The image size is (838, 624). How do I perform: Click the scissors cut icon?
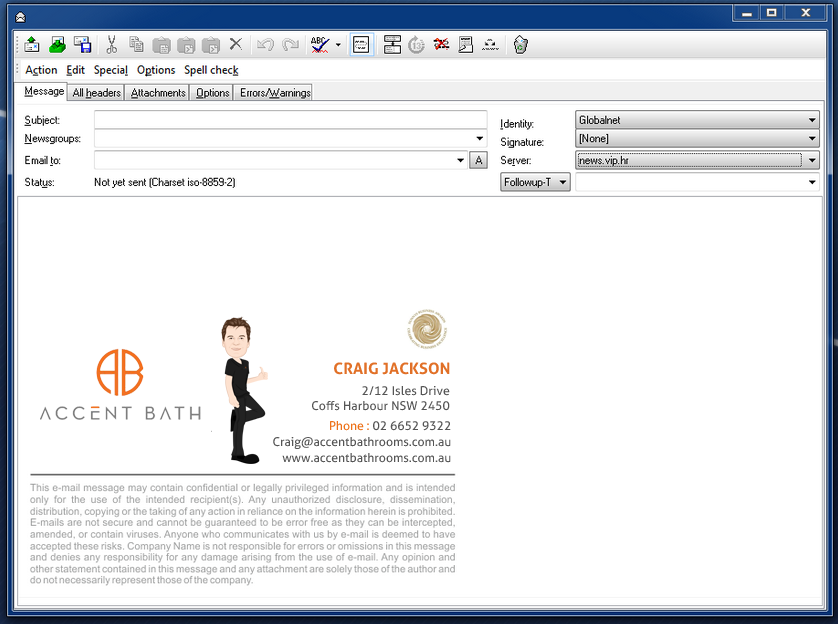point(112,45)
